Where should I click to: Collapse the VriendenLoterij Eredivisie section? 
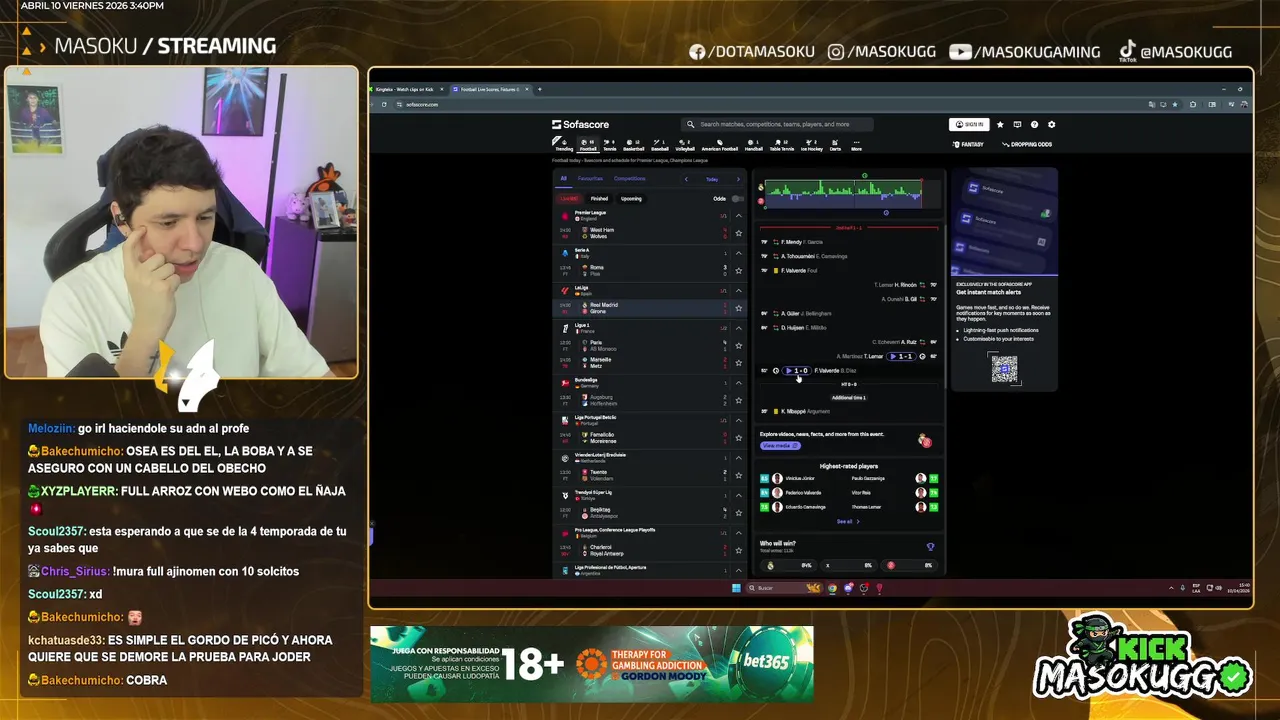(x=739, y=457)
